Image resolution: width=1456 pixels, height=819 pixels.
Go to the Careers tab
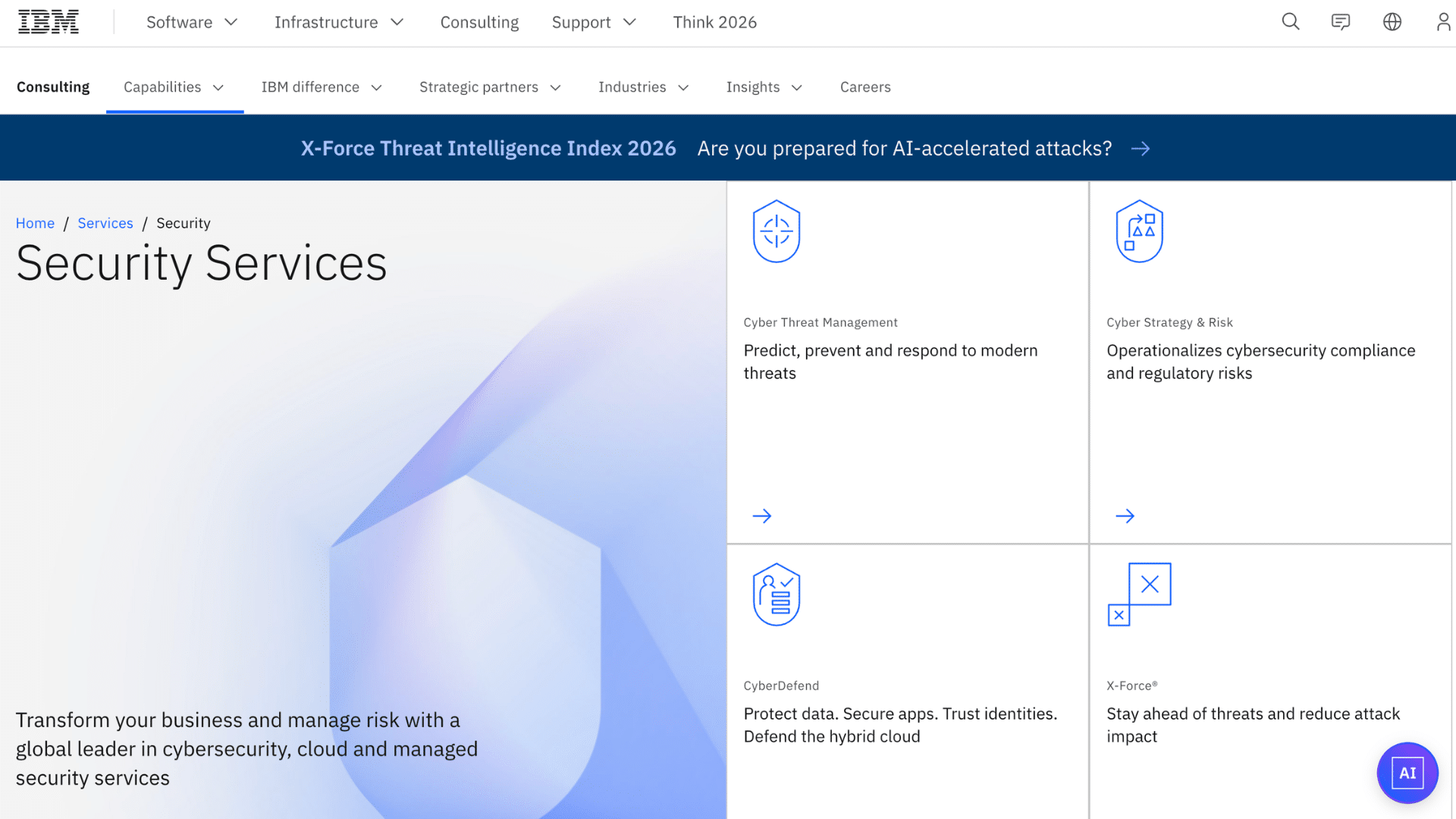(865, 87)
